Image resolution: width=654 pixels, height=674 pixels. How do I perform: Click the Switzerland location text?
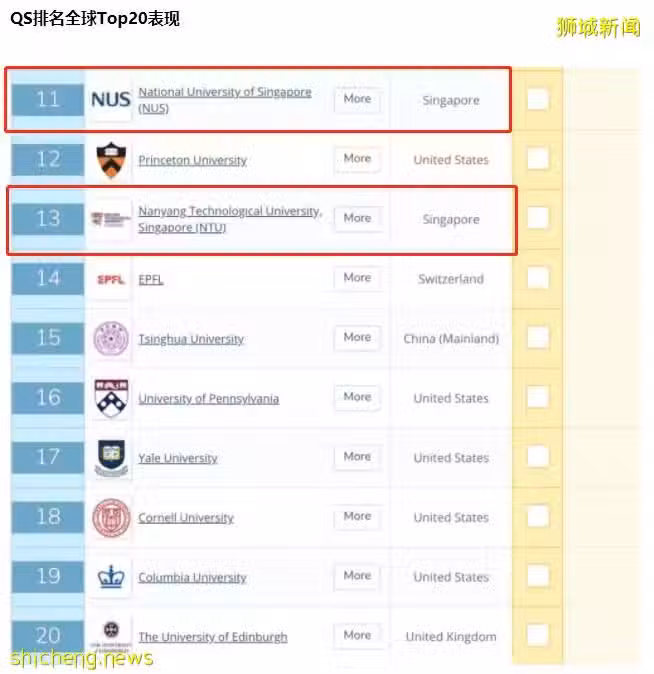coord(451,279)
